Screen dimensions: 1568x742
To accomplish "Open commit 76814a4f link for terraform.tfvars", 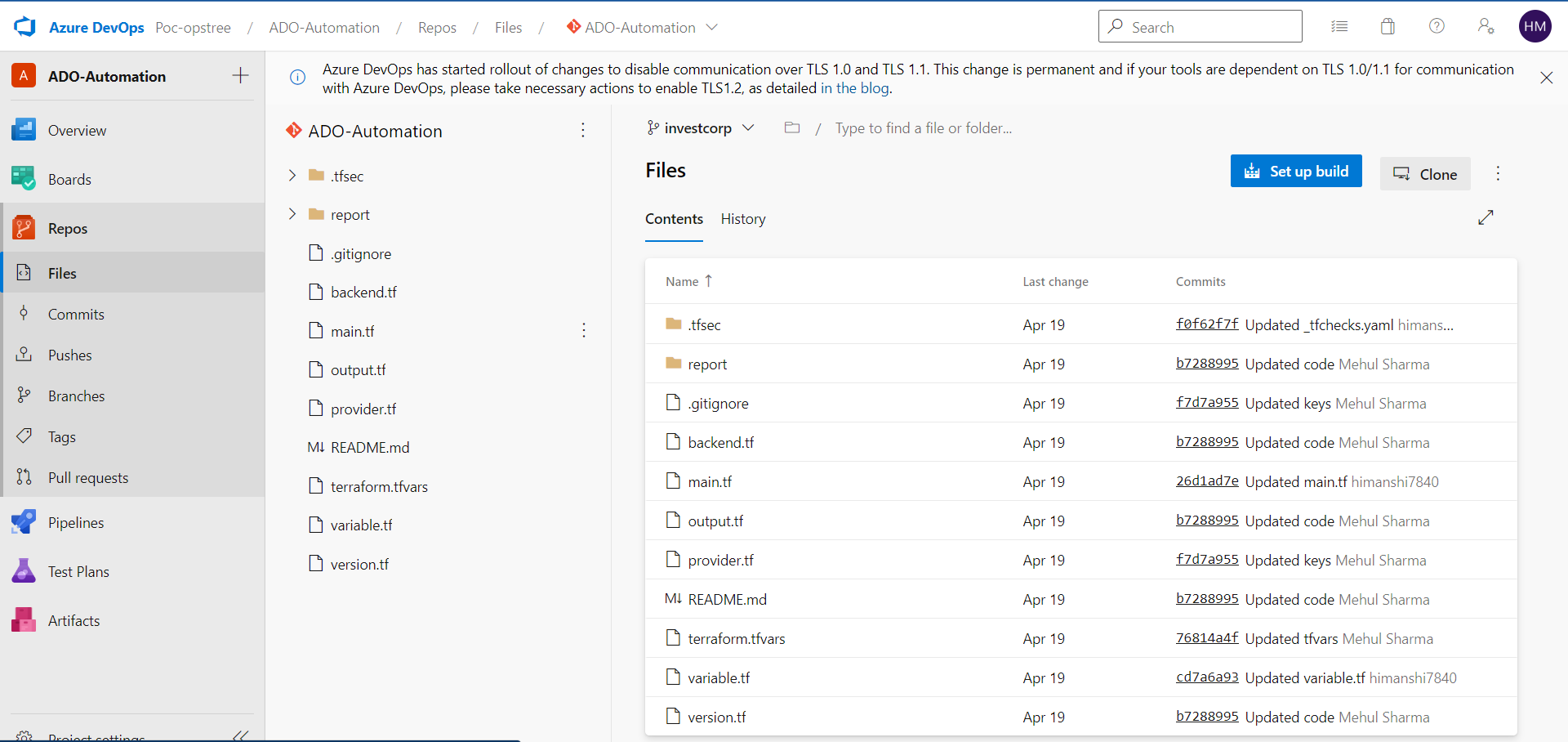I will click(x=1207, y=637).
